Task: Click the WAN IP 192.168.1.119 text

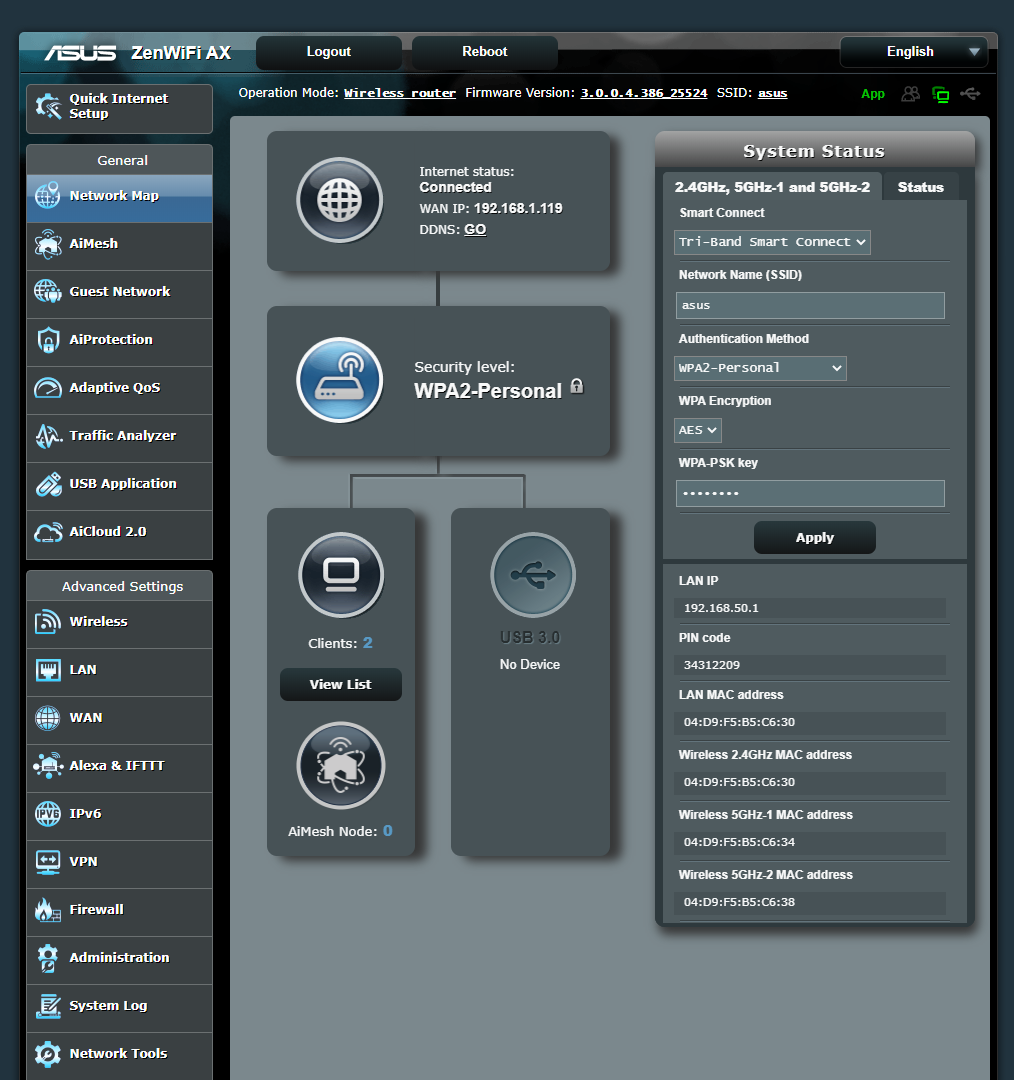Action: [518, 209]
